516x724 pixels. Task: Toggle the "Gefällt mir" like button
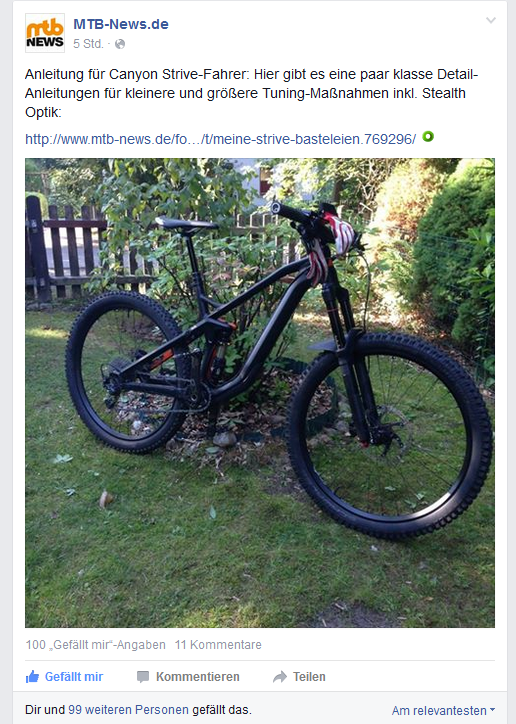65,677
